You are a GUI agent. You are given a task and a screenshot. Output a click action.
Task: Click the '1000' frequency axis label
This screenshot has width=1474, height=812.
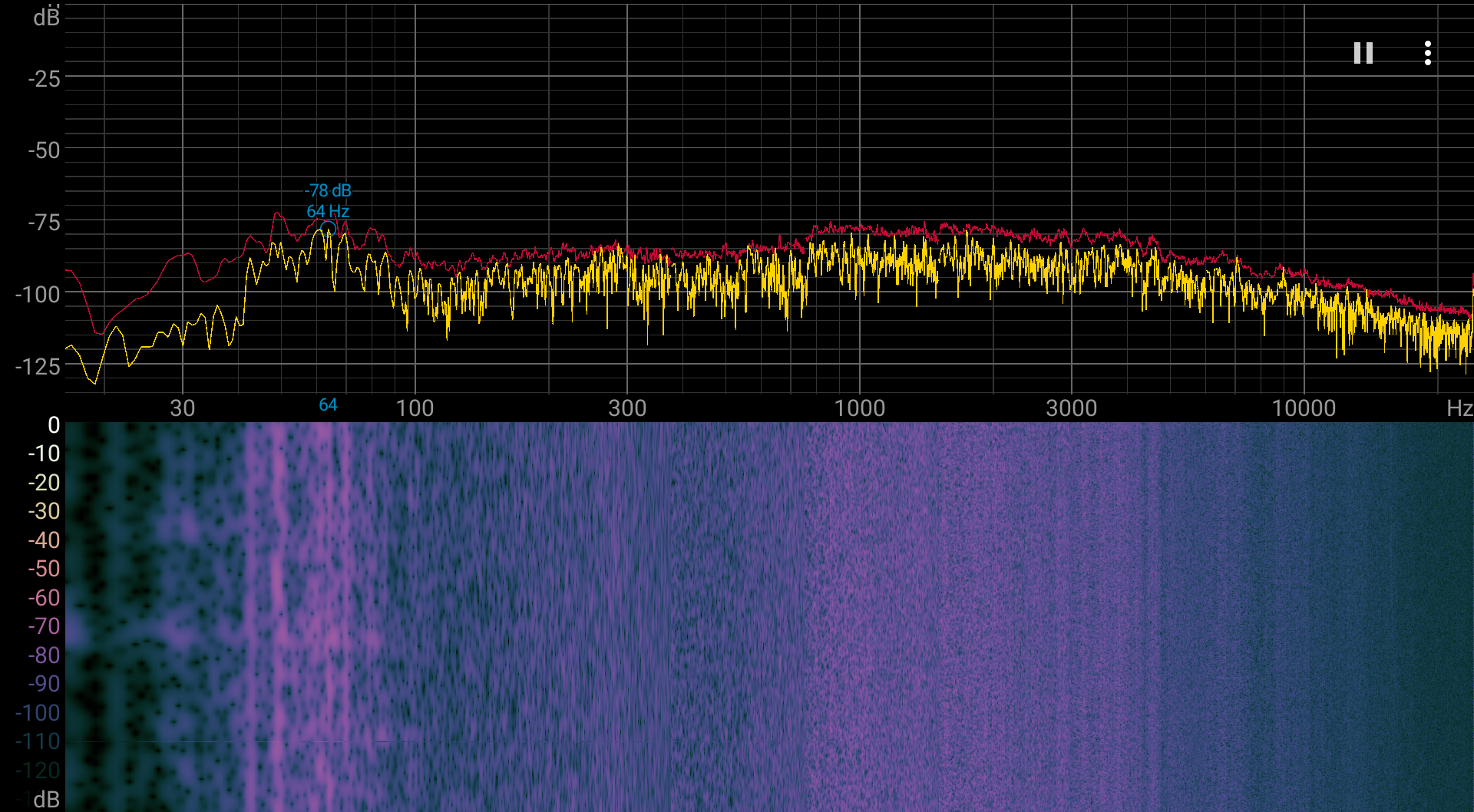coord(859,408)
